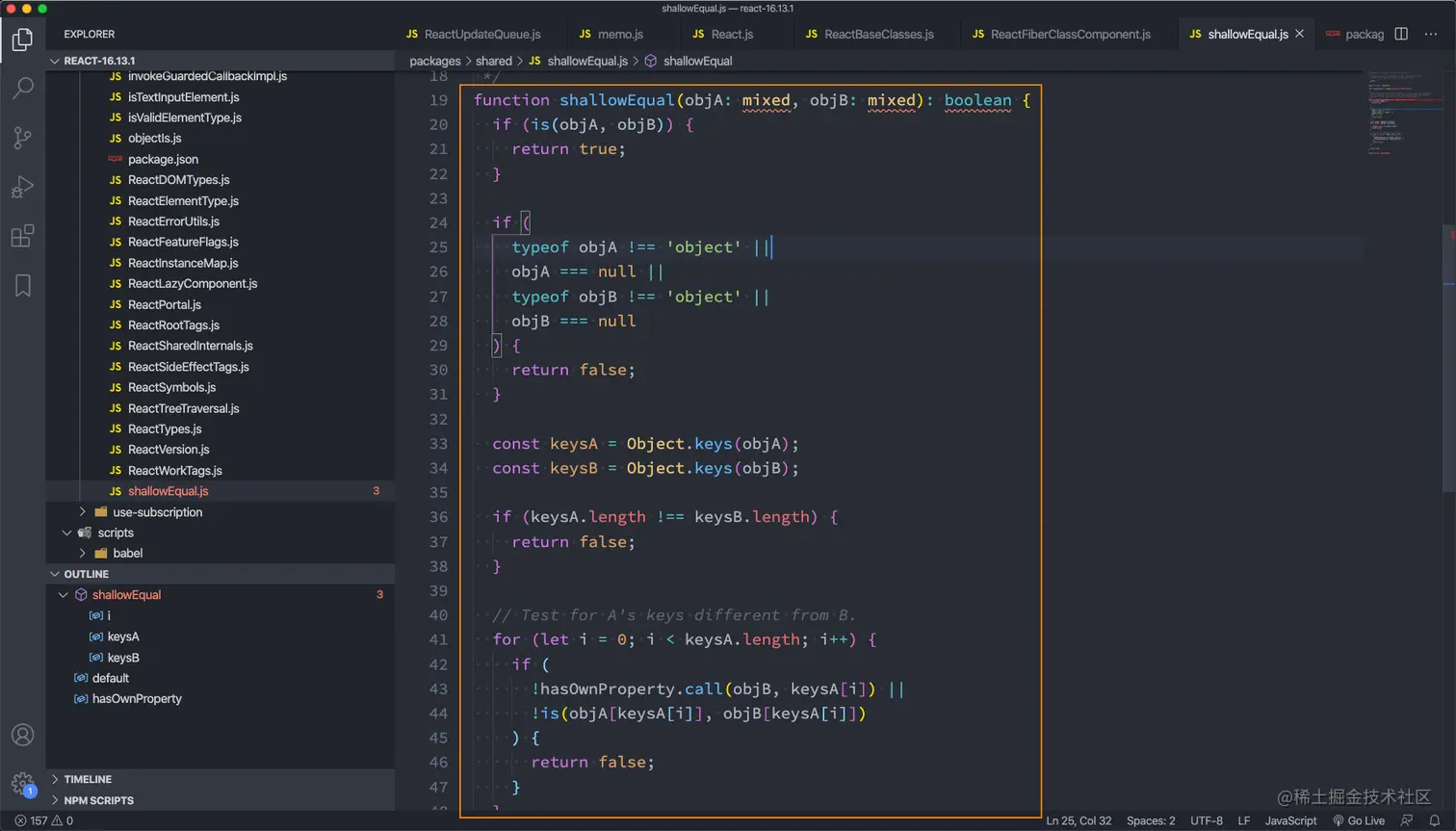Change the LF end-of-line sequence

pos(1244,821)
